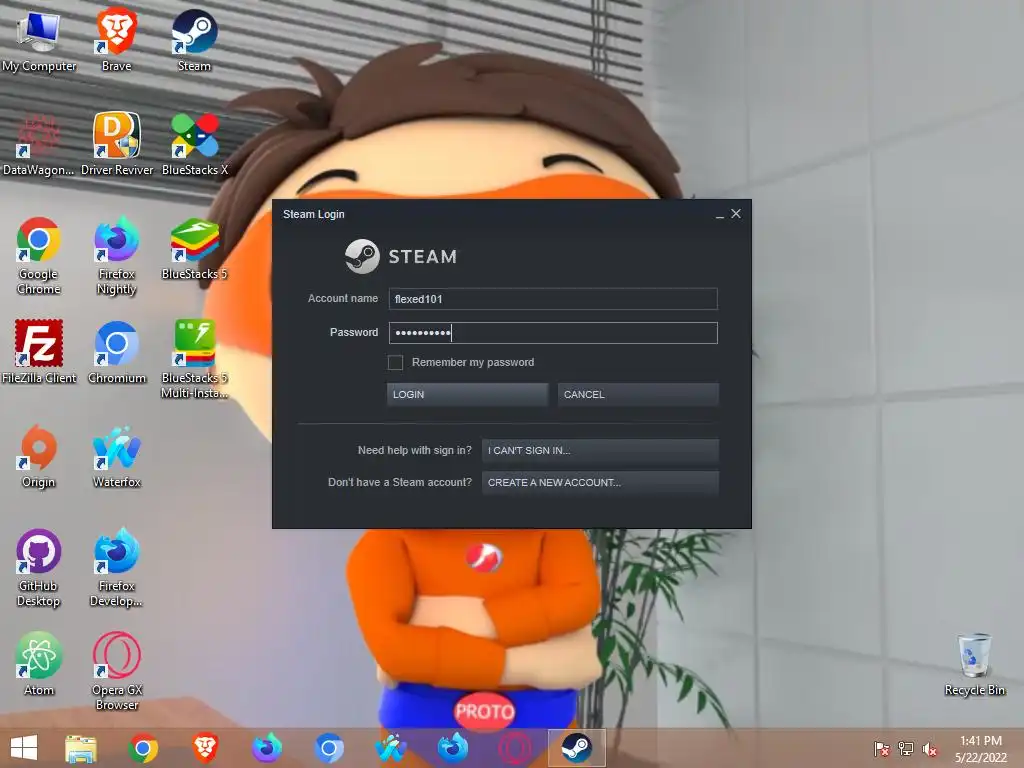Focus the Password input field

553,333
